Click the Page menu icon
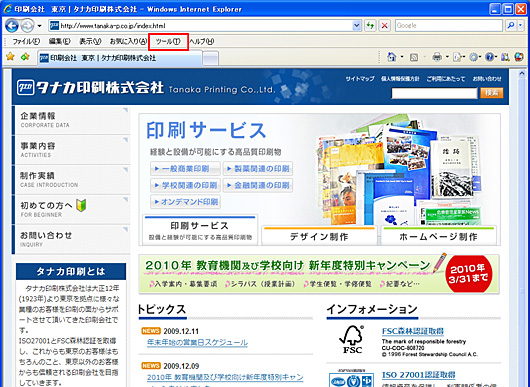The width and height of the screenshot is (530, 387). click(x=457, y=57)
